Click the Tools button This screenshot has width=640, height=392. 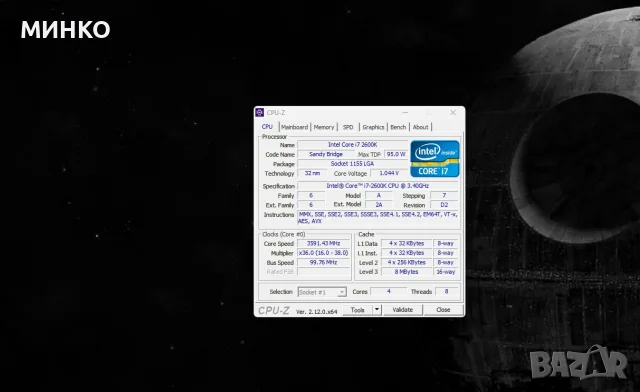[358, 310]
